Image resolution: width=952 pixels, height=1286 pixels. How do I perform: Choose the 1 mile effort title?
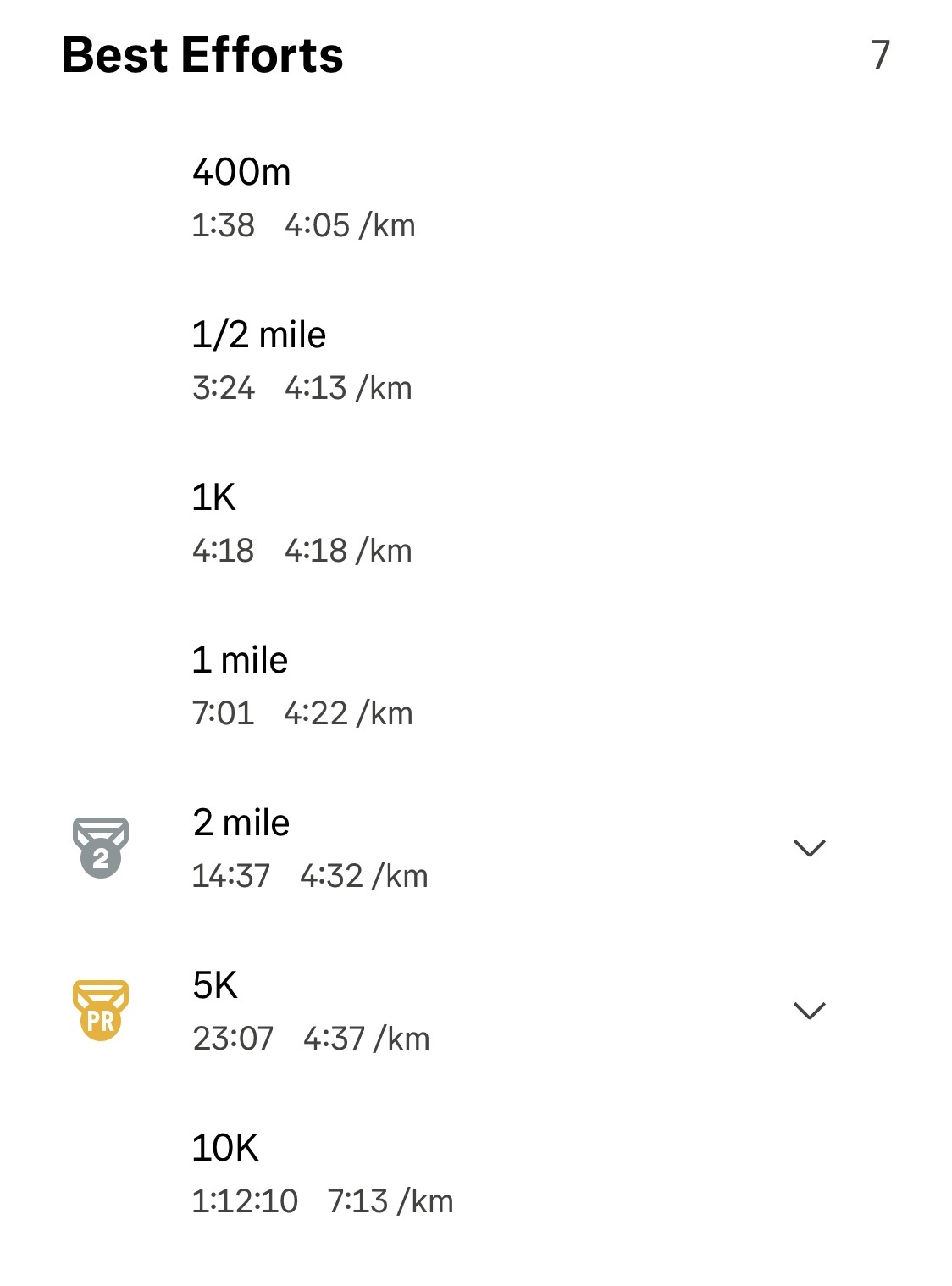coord(240,660)
